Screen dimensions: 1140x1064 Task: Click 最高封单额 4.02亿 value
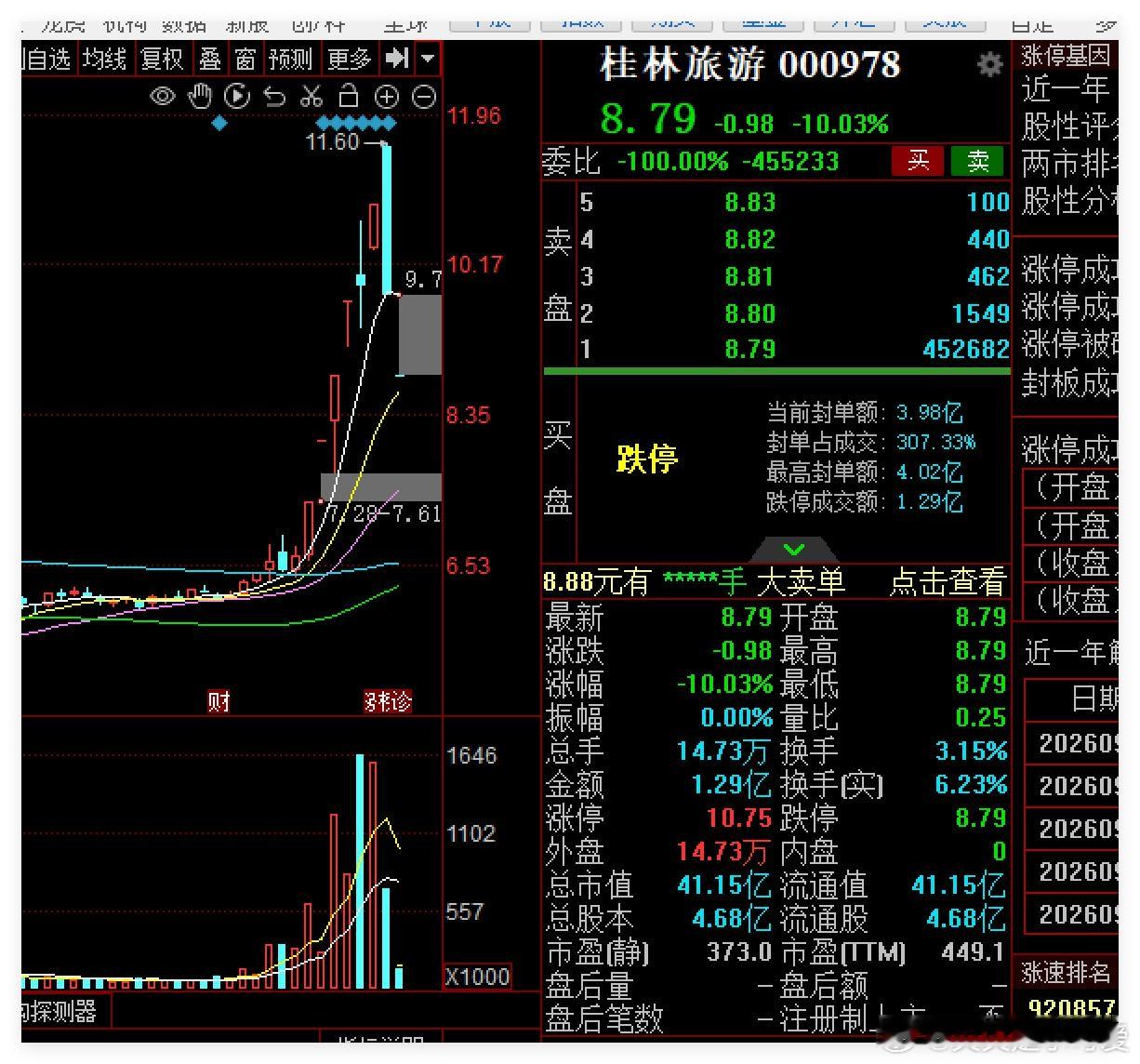(x=929, y=472)
